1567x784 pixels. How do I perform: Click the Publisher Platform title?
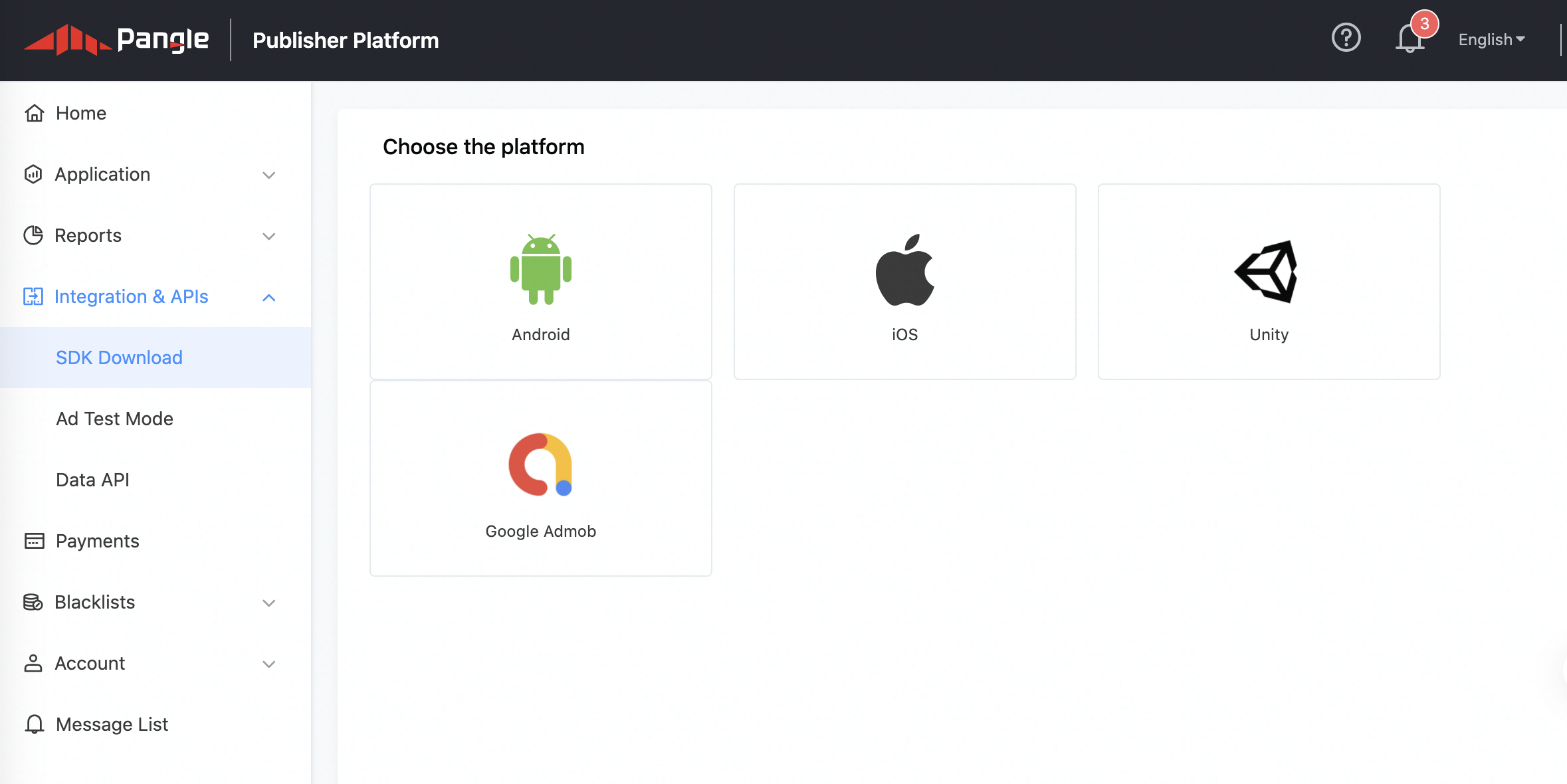click(346, 41)
